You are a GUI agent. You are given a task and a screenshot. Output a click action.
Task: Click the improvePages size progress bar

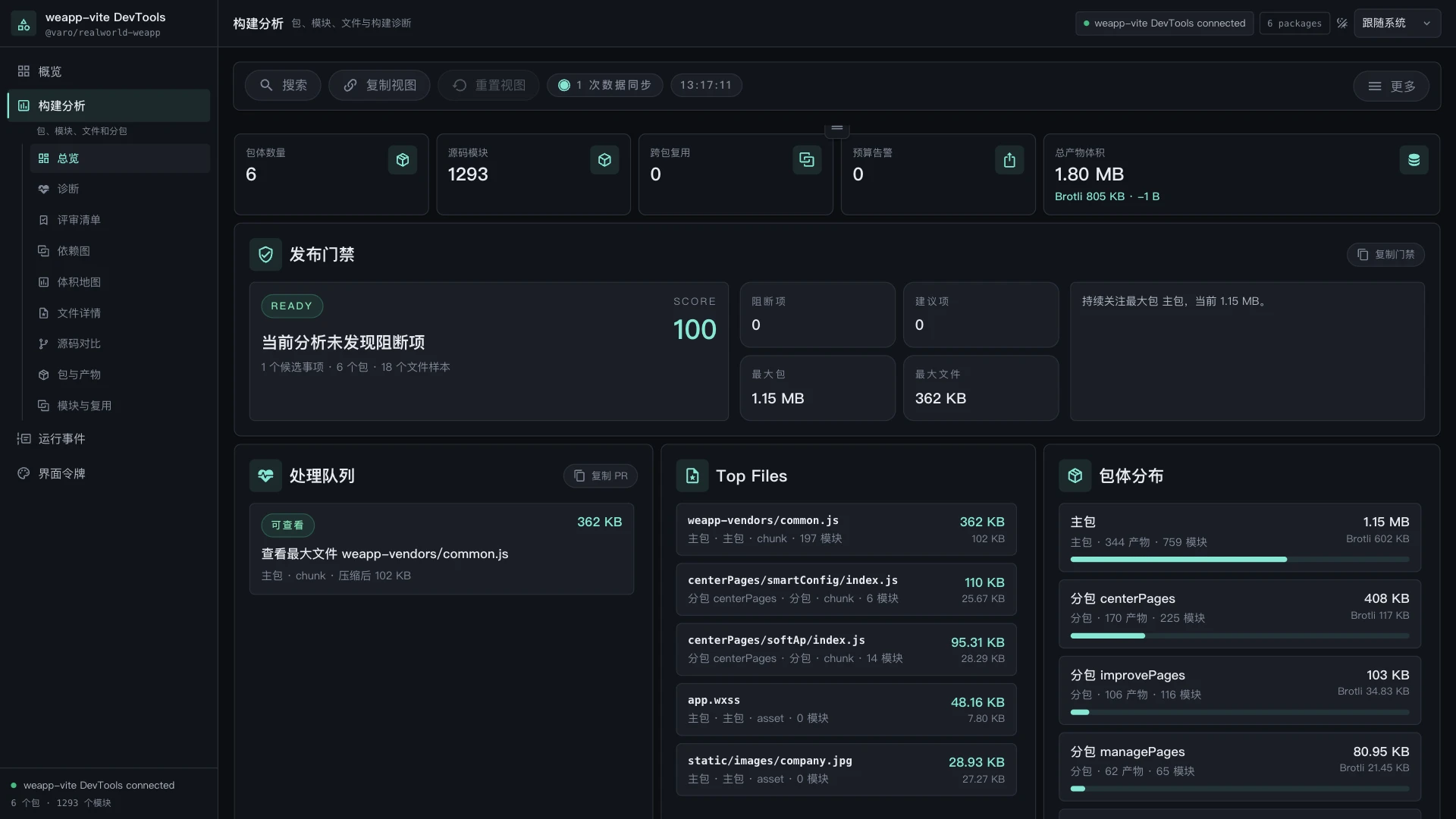click(x=1240, y=713)
